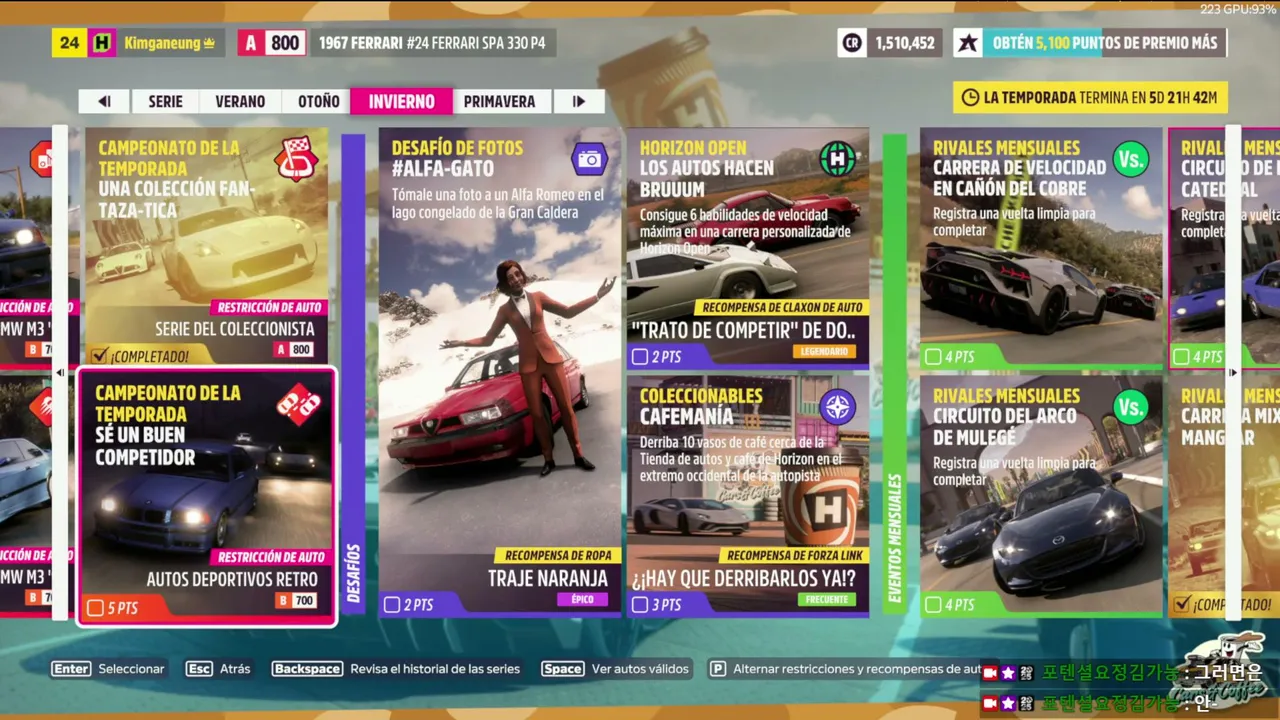This screenshot has width=1280, height=720.
Task: Click the Vs. icon on Circuito del Arco de Mulegé
Action: 1131,406
